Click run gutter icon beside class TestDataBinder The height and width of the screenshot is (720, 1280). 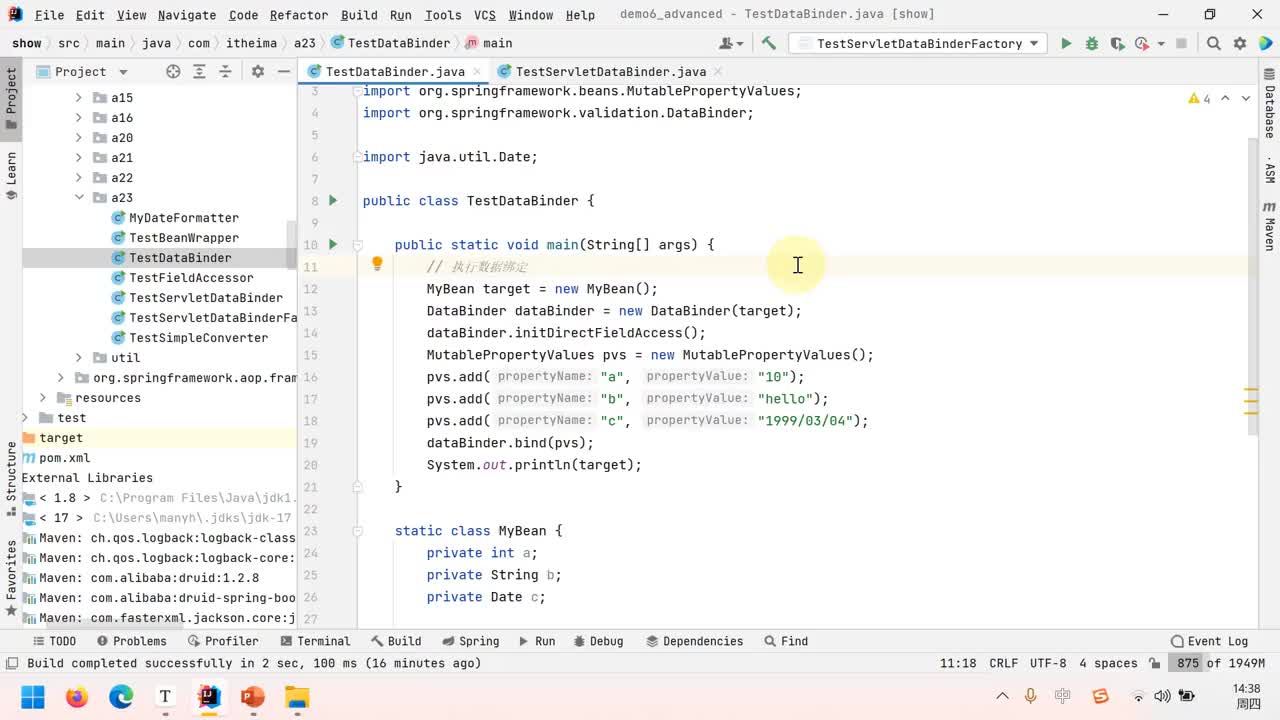click(x=333, y=200)
